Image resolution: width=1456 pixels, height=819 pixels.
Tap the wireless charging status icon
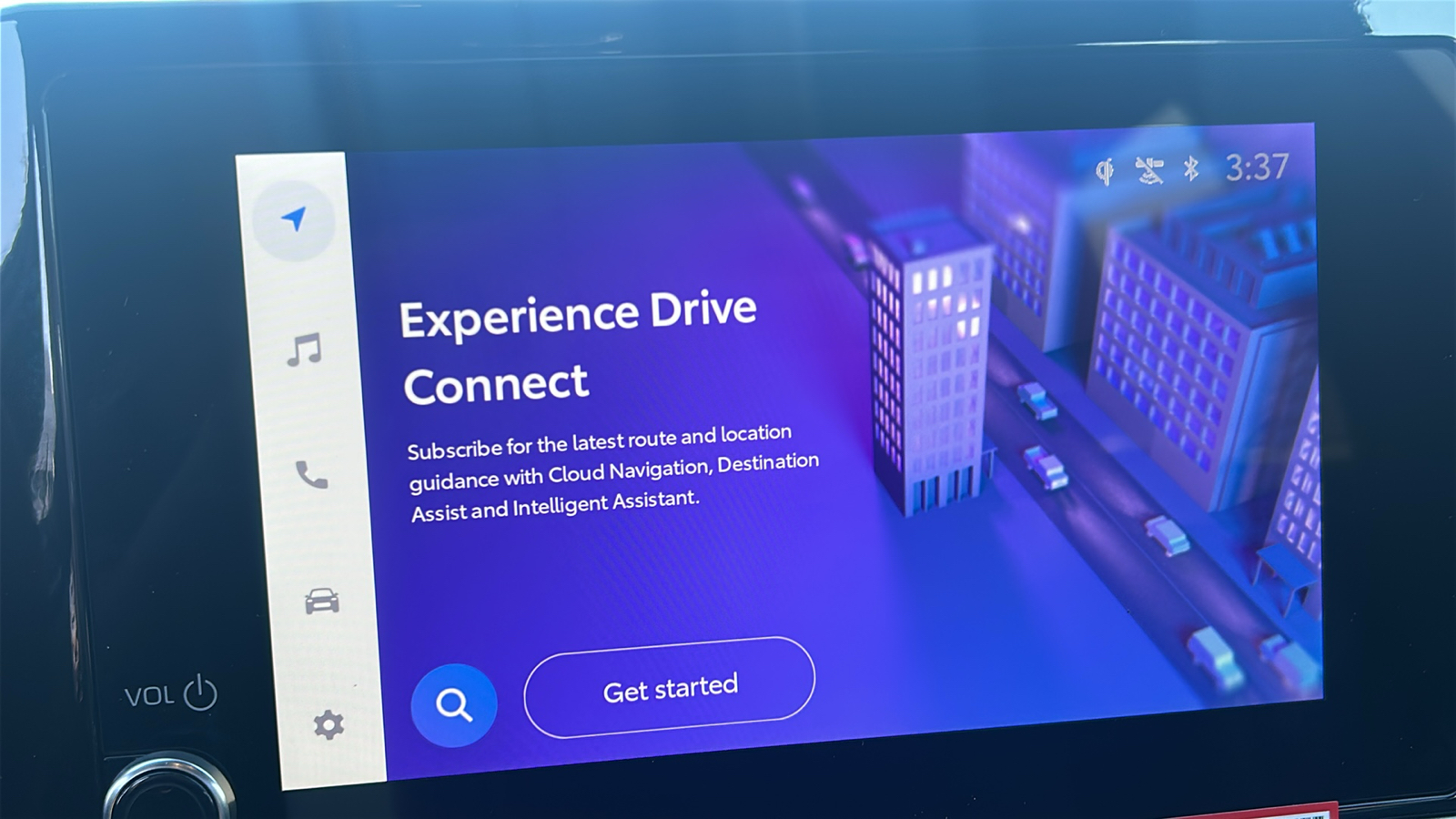[1105, 170]
